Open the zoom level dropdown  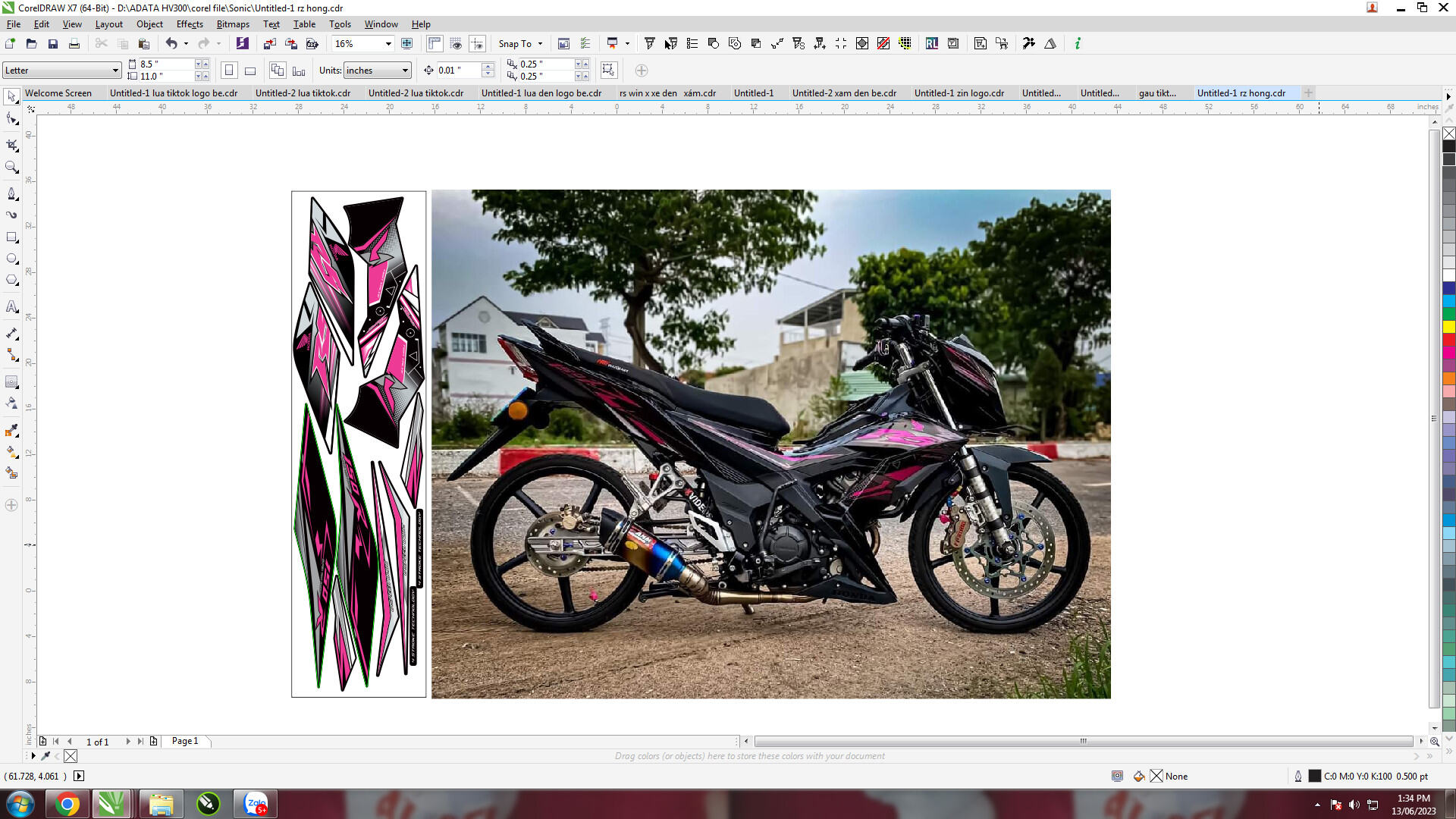(x=388, y=44)
